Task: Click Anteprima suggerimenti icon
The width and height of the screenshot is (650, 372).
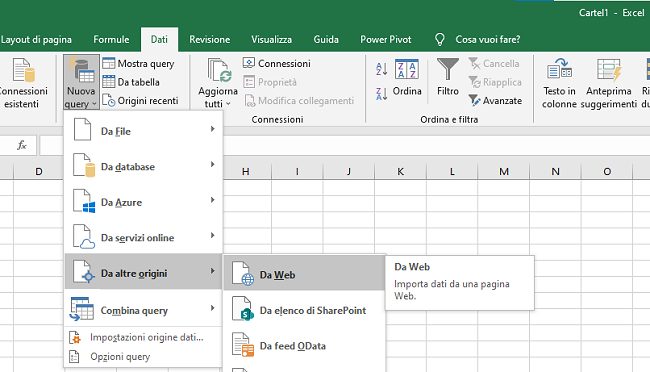Action: (609, 70)
